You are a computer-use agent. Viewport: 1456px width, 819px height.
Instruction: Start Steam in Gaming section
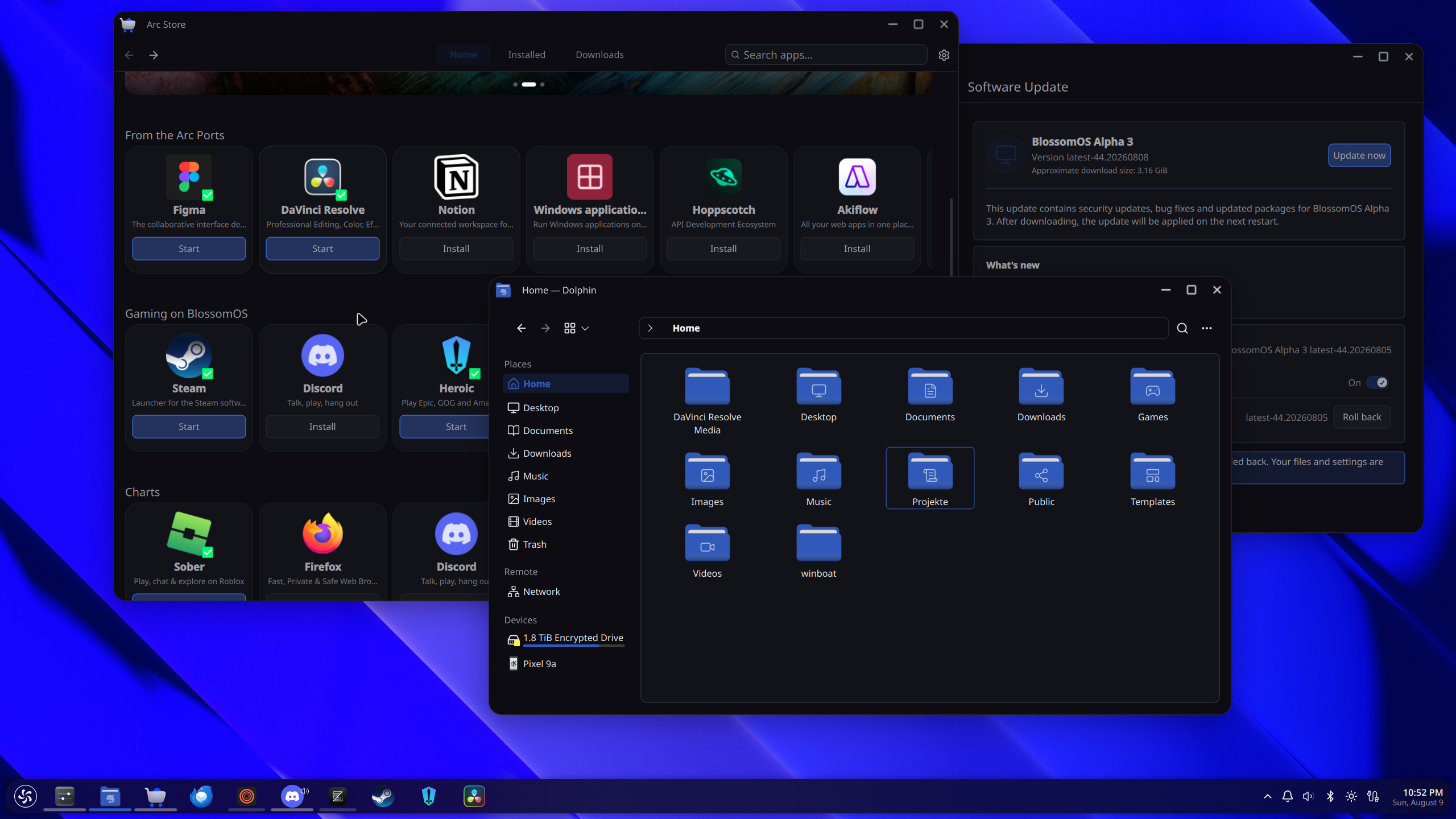pos(189,427)
